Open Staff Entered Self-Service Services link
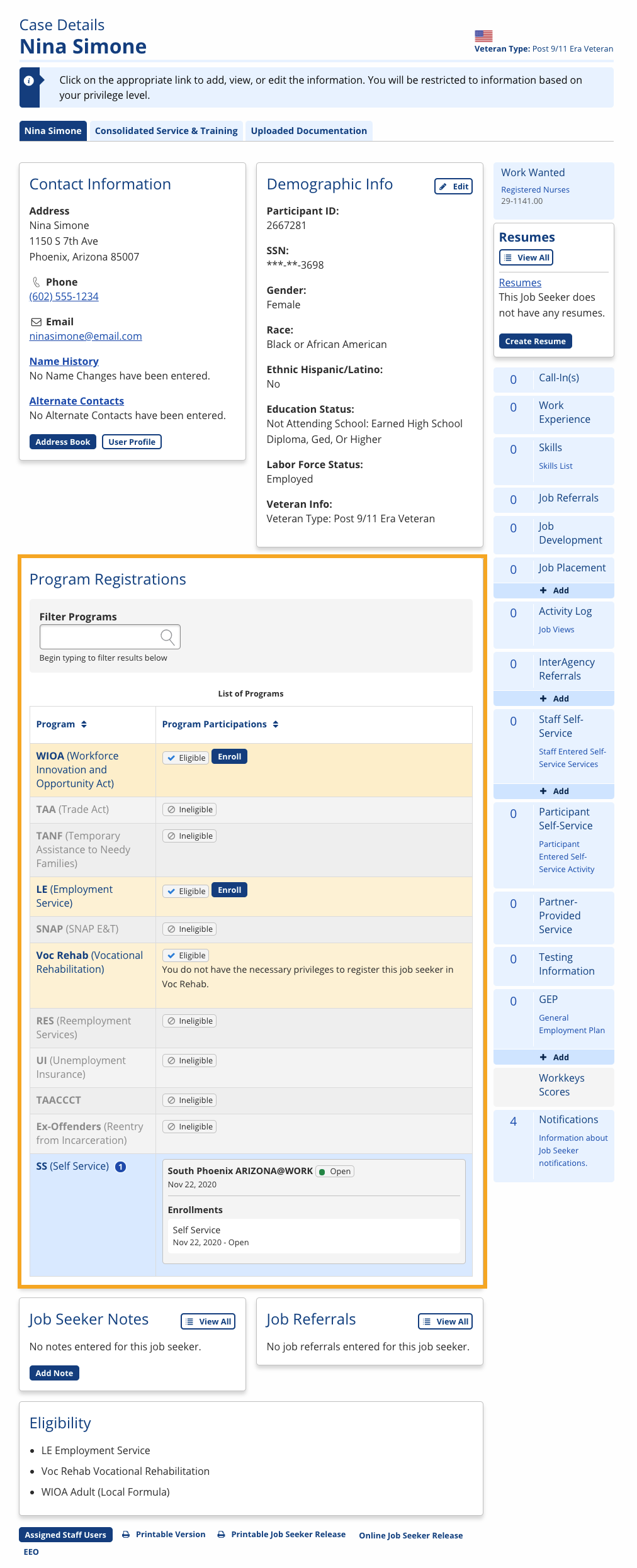Image resolution: width=637 pixels, height=1568 pixels. coord(572,758)
